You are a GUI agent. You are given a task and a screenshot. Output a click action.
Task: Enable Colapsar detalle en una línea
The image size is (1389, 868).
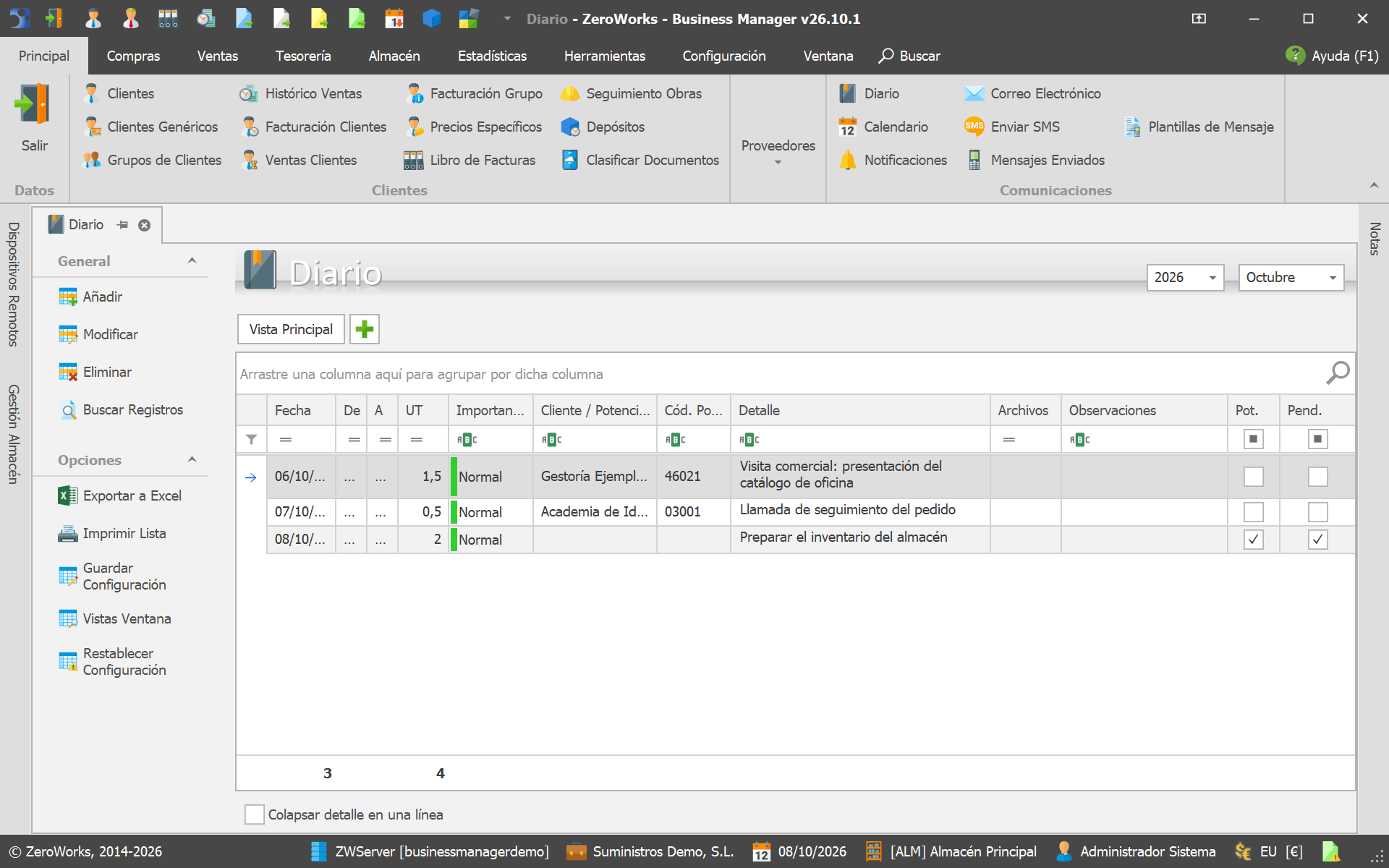[255, 814]
